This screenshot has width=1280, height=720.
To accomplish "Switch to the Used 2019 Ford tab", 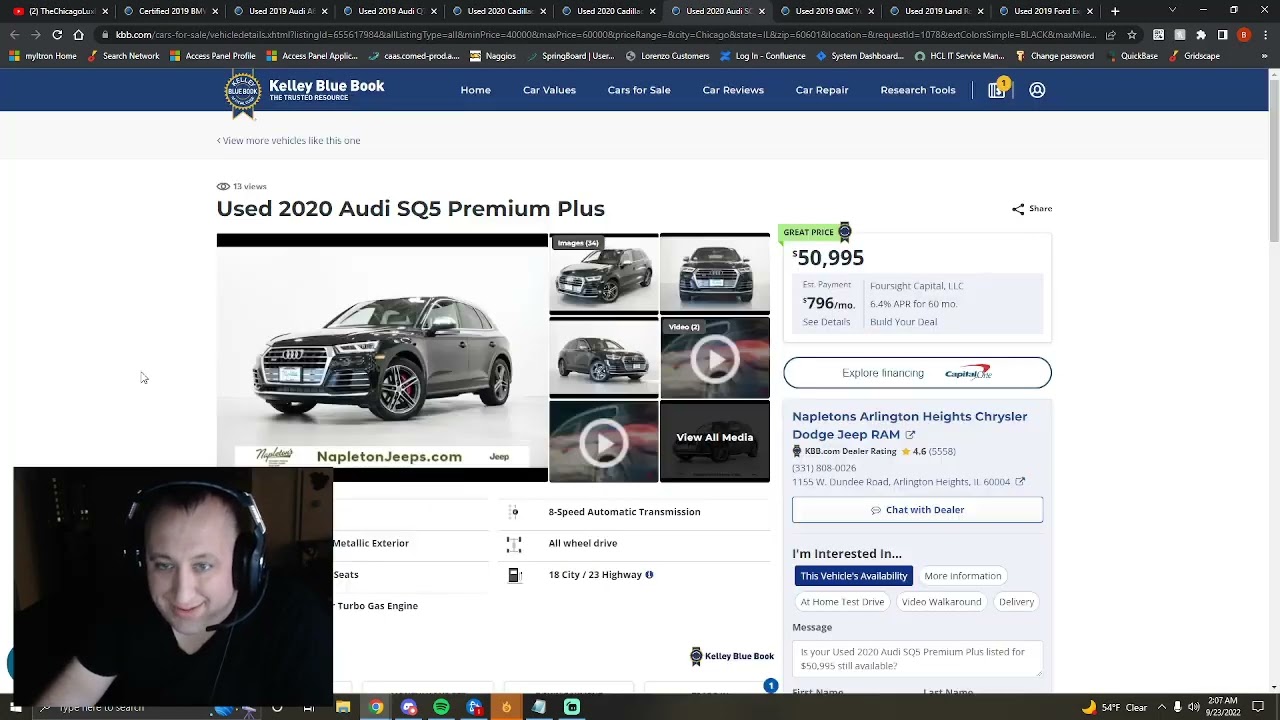I will coord(1046,11).
